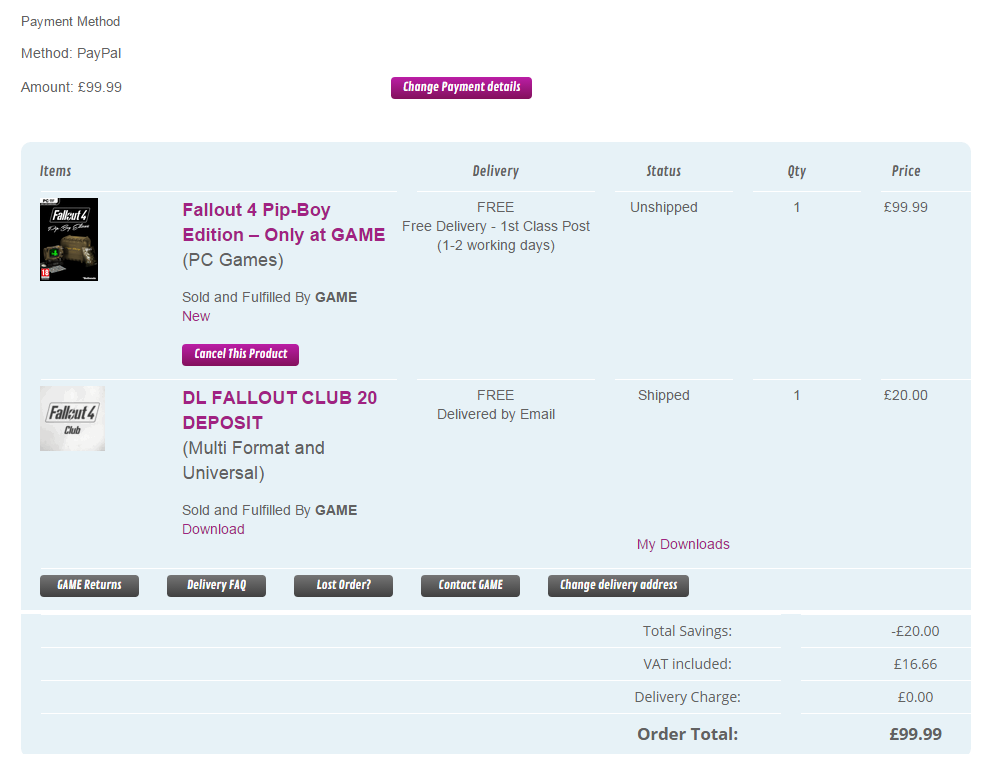991x766 pixels.
Task: Select the VAT included £16.66 amount
Action: pyautogui.click(x=915, y=664)
